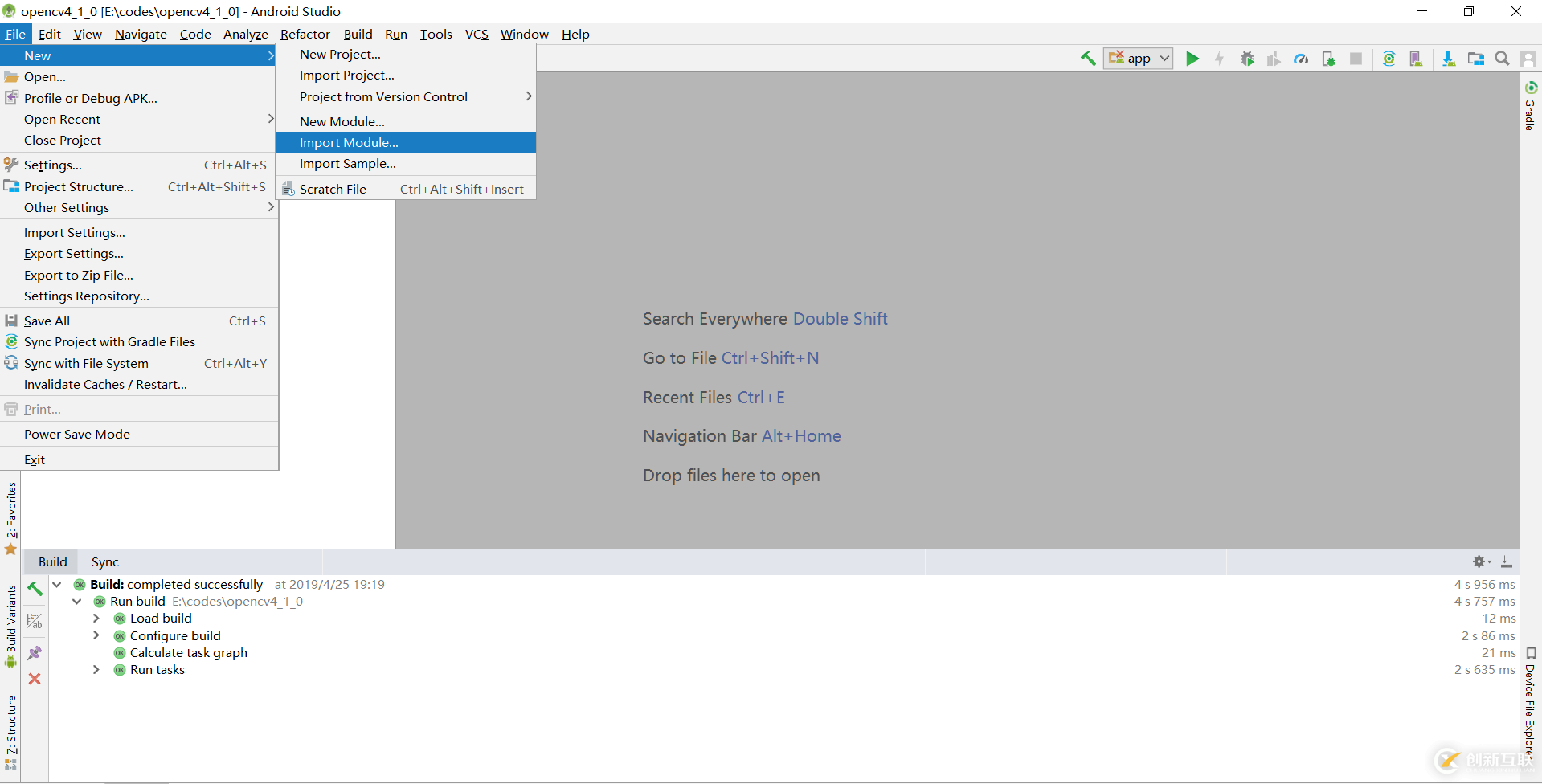The image size is (1542, 784).
Task: Click the Search Everywhere magnifier icon
Action: [x=1502, y=59]
